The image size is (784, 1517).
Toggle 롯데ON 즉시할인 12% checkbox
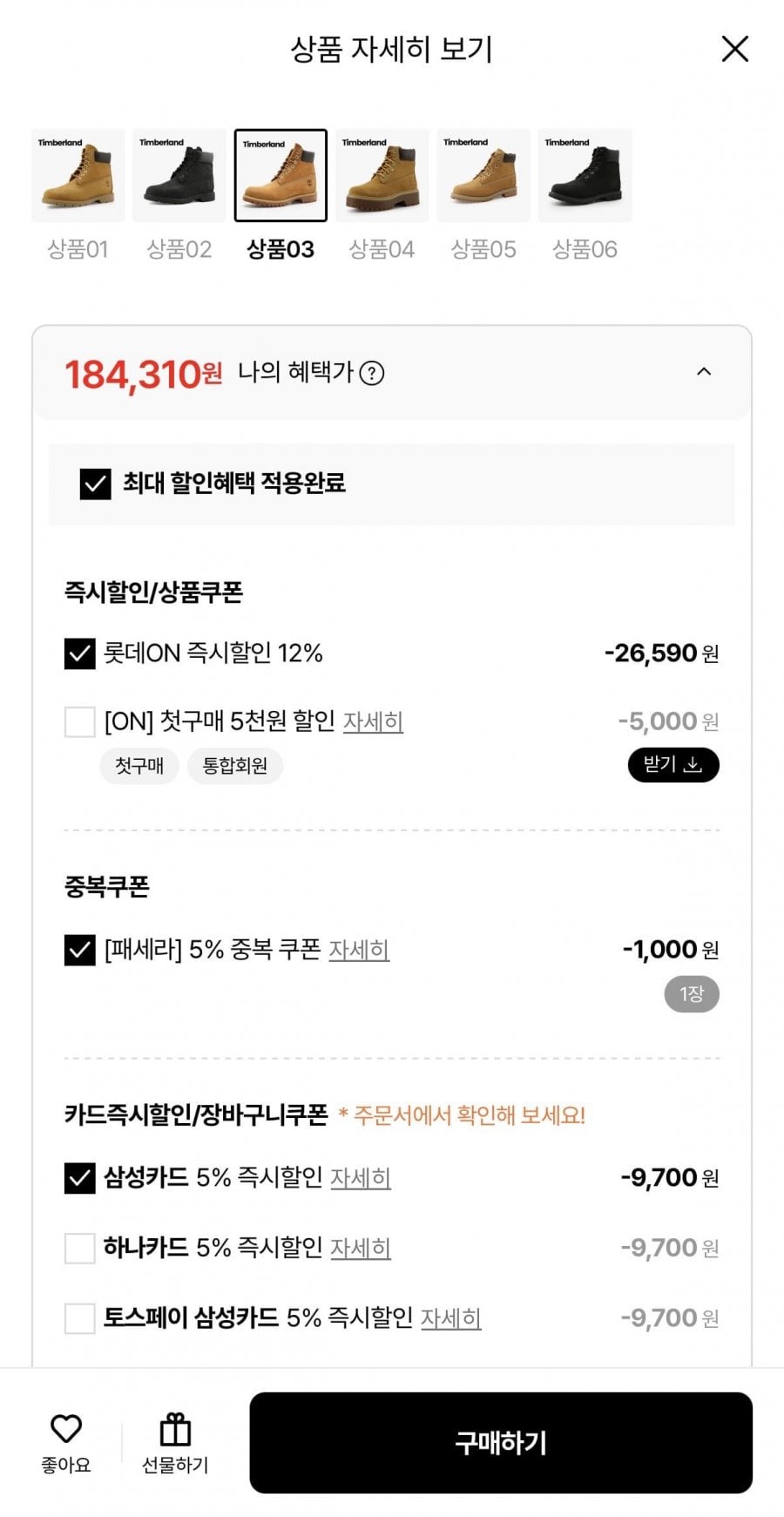point(80,654)
